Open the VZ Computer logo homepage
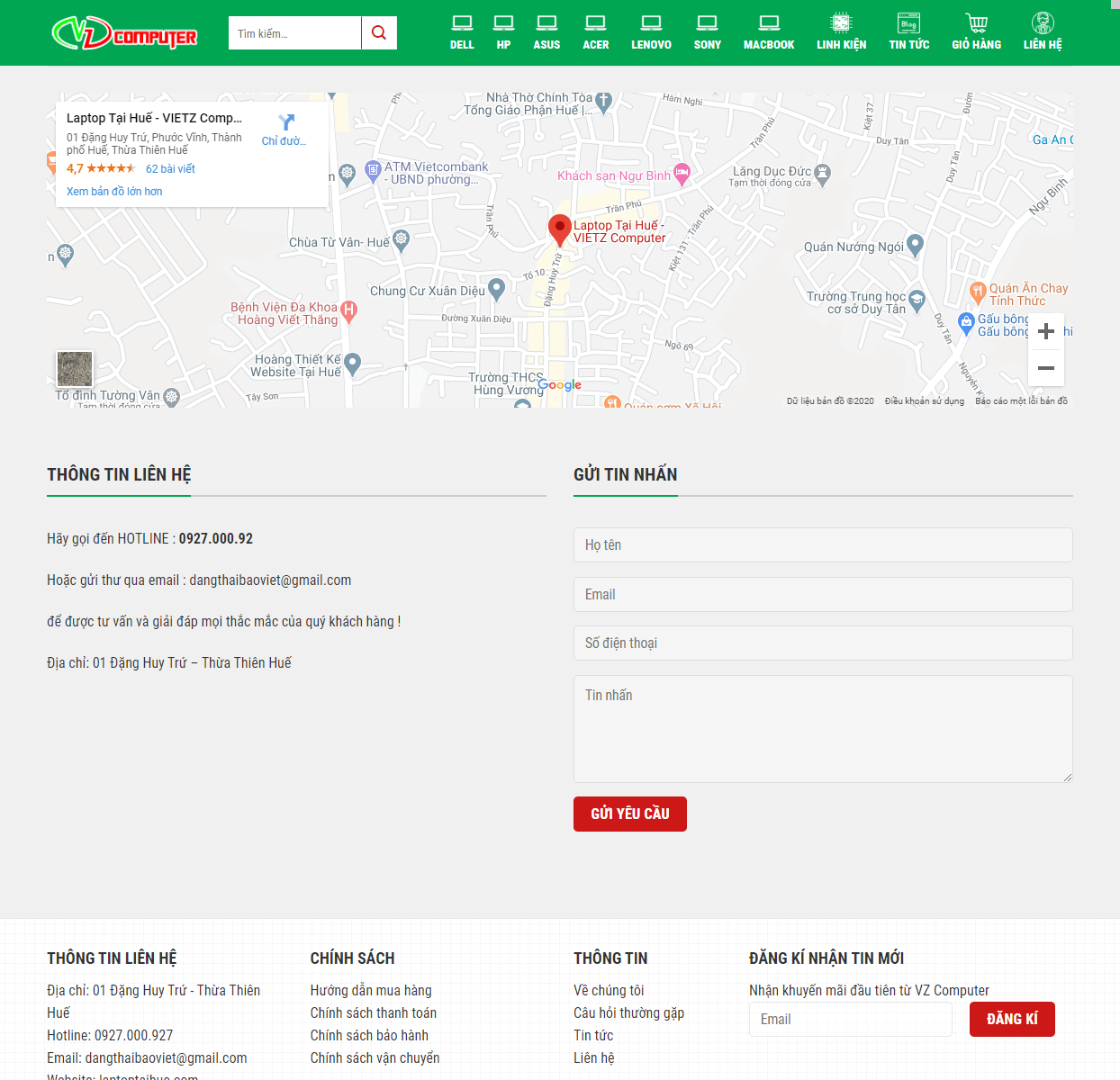This screenshot has width=1120, height=1080. click(x=124, y=33)
